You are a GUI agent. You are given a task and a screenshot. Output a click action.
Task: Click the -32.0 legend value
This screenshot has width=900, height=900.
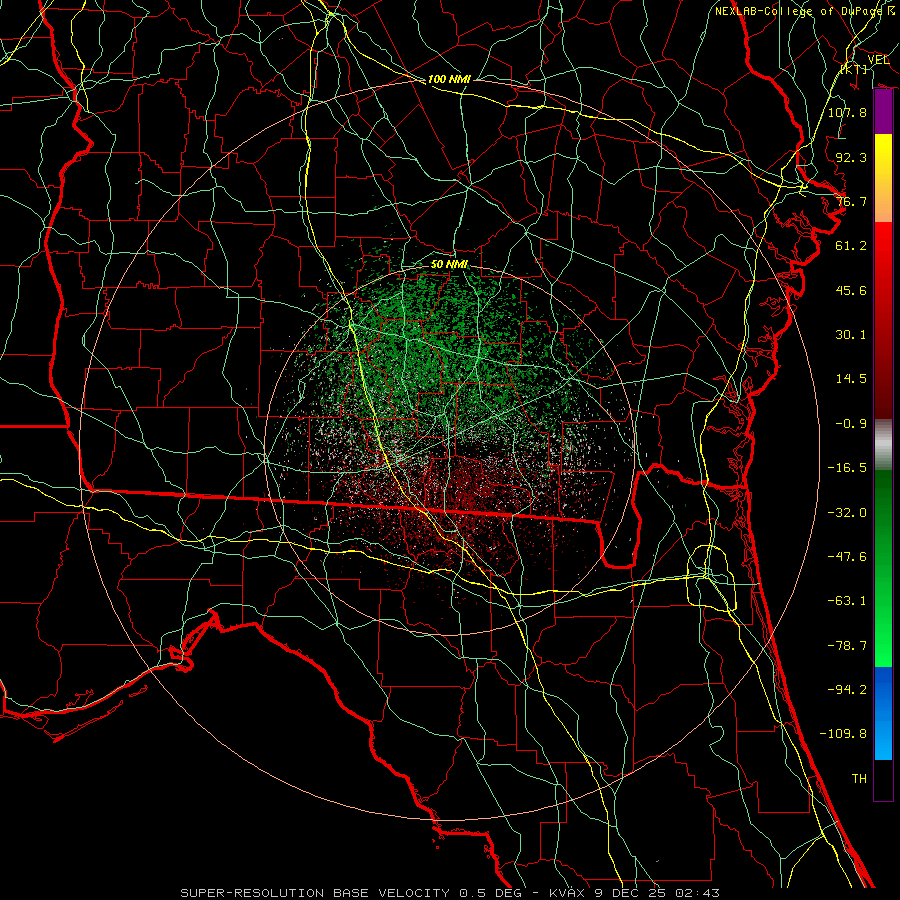coord(847,513)
